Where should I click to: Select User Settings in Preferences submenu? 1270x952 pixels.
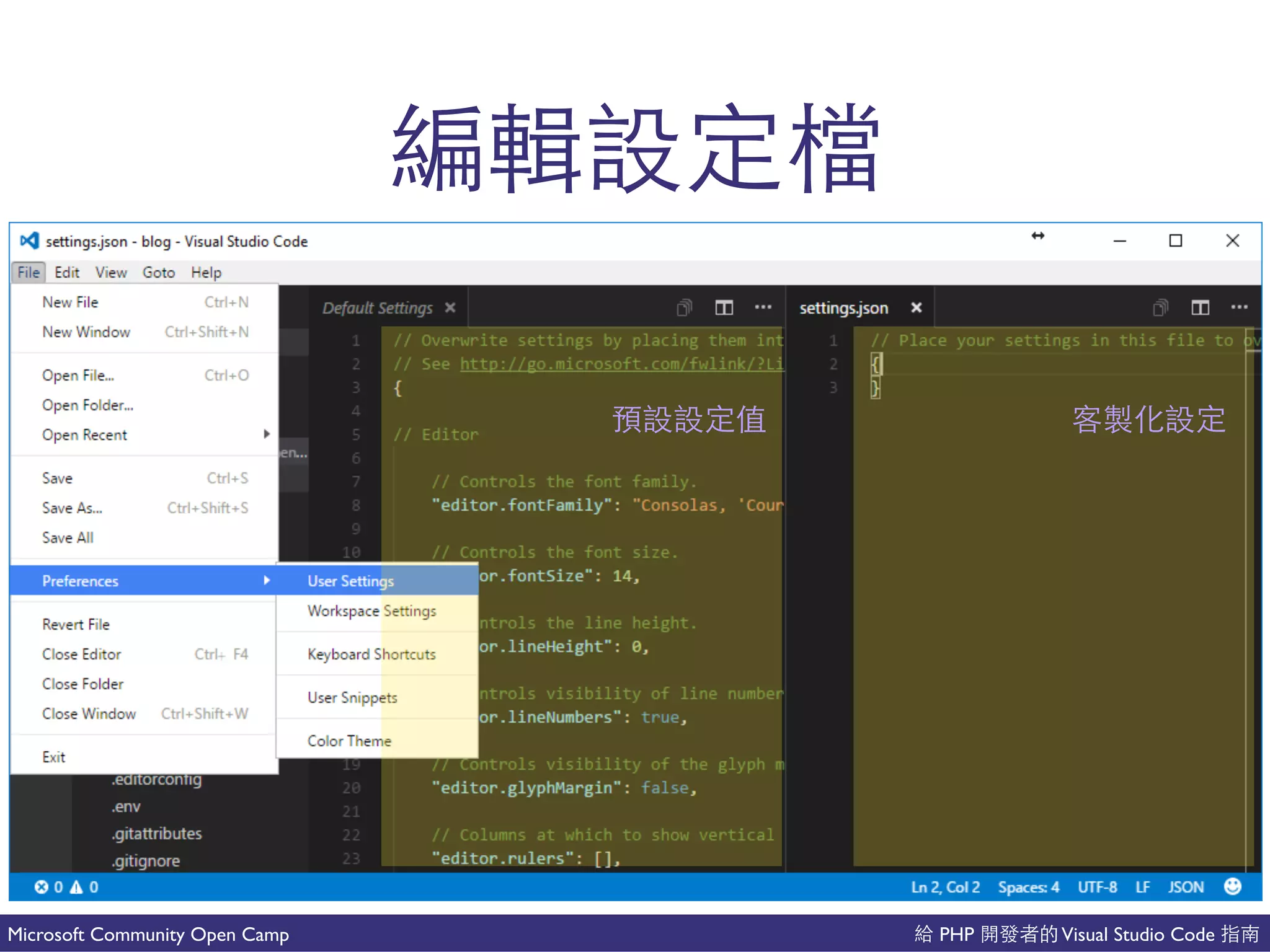coord(377,581)
